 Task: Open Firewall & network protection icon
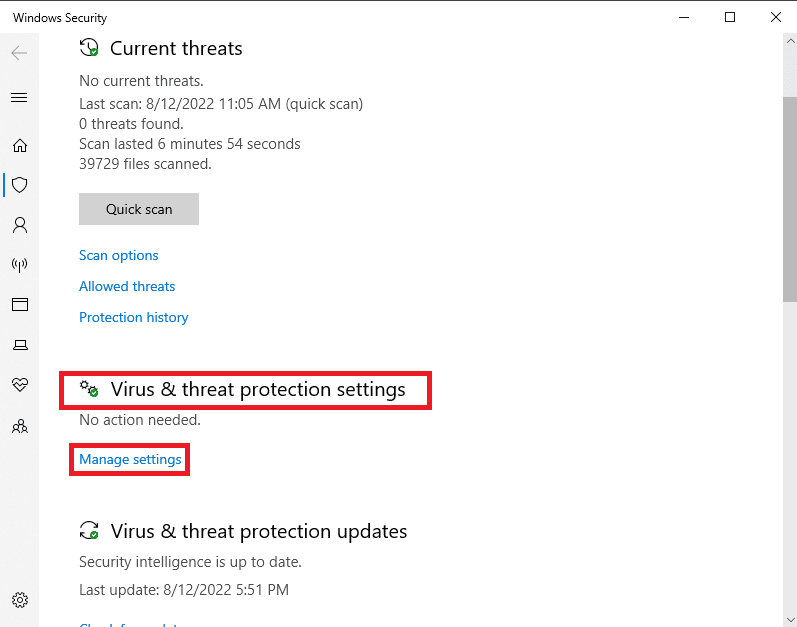tap(20, 264)
